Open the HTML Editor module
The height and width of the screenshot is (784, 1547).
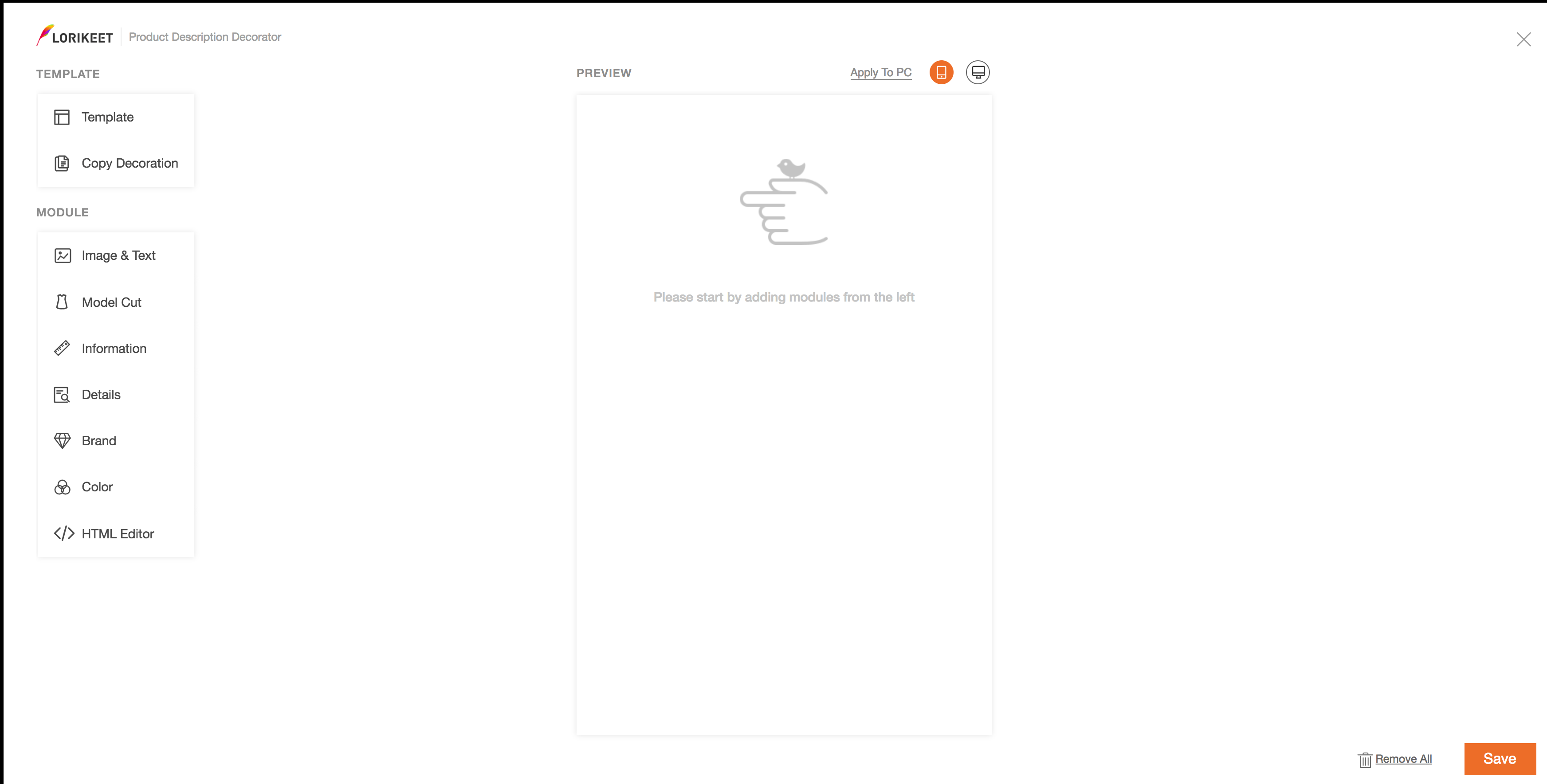pos(117,533)
